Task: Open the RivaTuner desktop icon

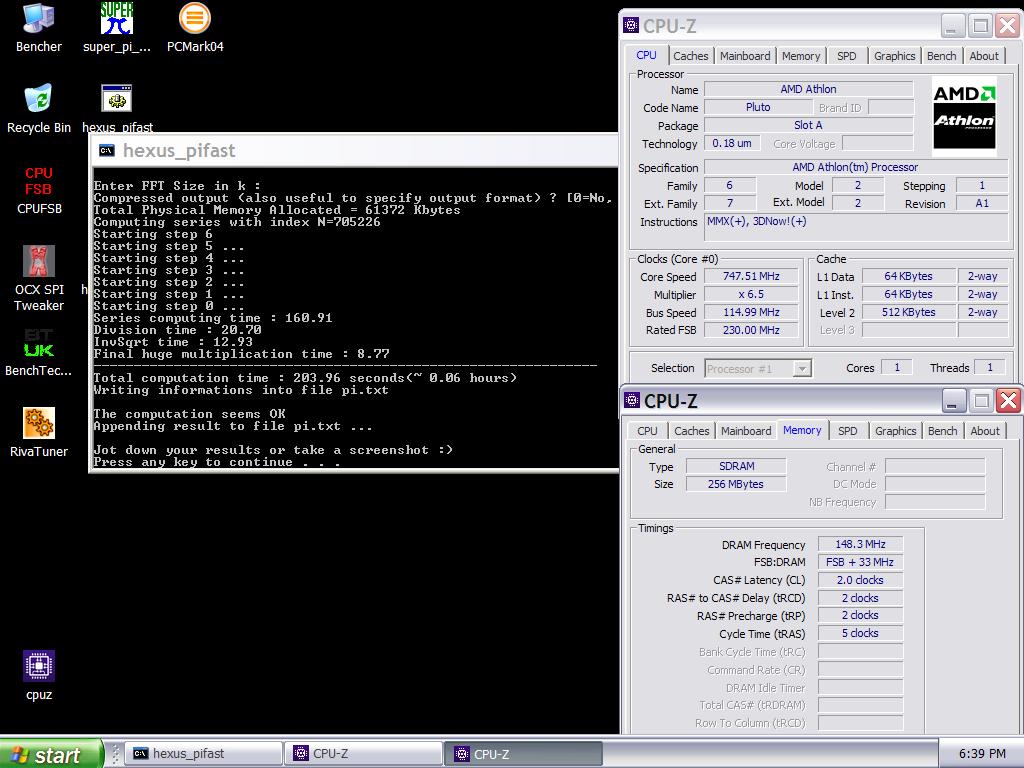Action: (39, 432)
